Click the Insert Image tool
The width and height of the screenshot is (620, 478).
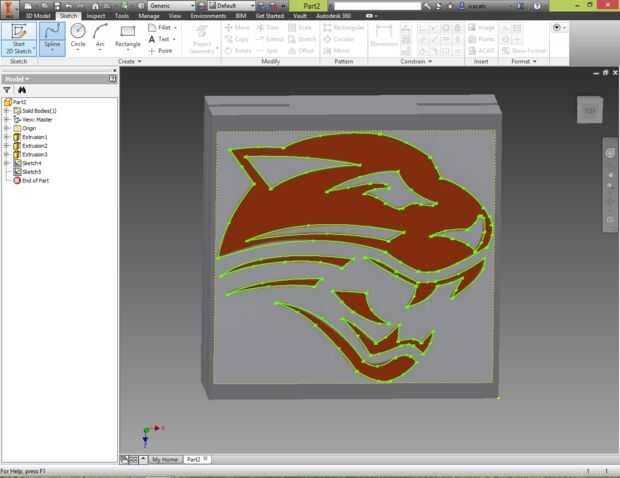point(481,27)
